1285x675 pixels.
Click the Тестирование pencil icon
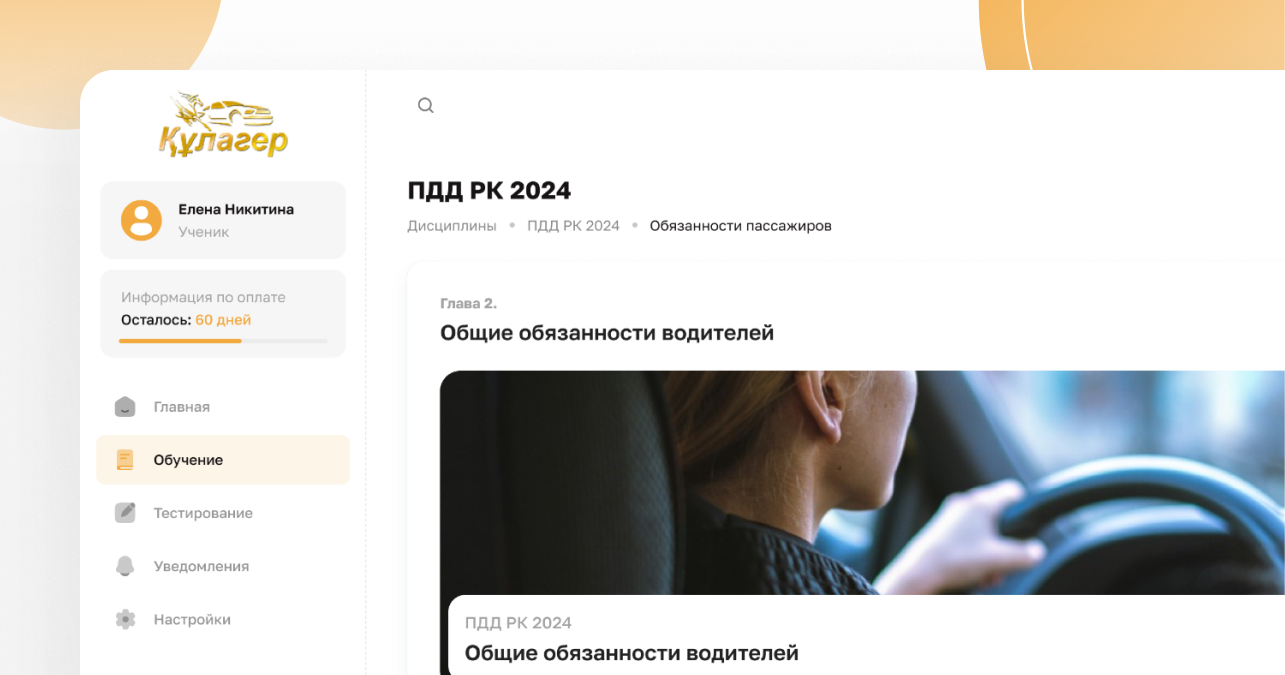[125, 513]
